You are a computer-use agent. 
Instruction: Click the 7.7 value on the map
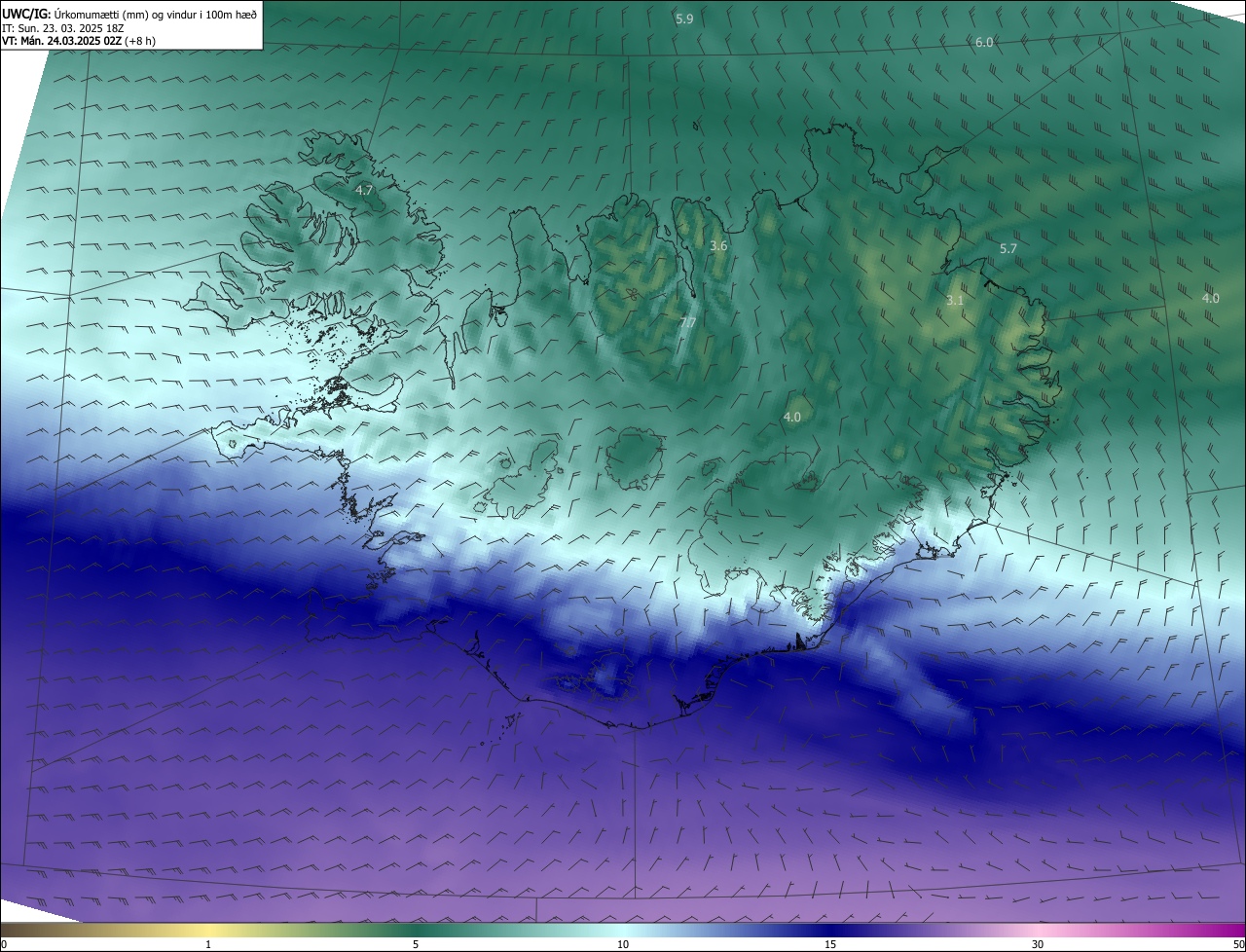pyautogui.click(x=687, y=322)
